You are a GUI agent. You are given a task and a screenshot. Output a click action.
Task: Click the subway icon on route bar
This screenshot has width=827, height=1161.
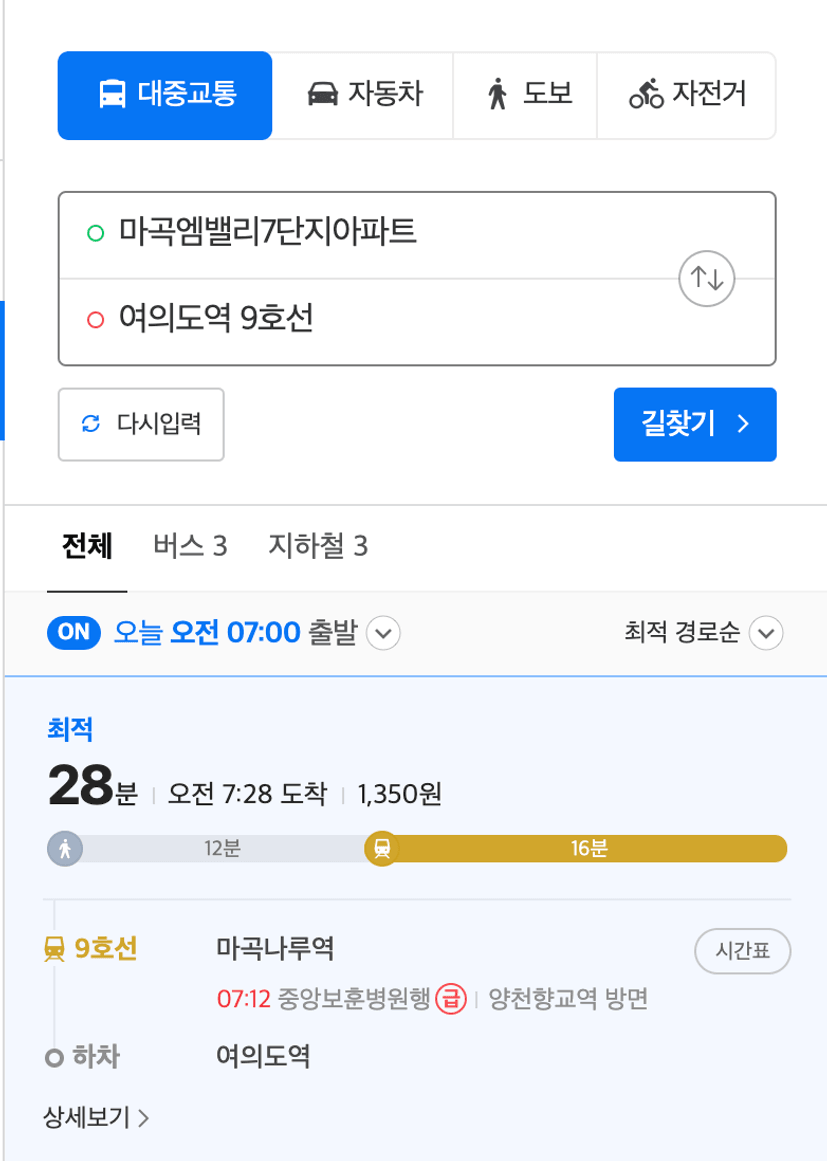pos(382,848)
